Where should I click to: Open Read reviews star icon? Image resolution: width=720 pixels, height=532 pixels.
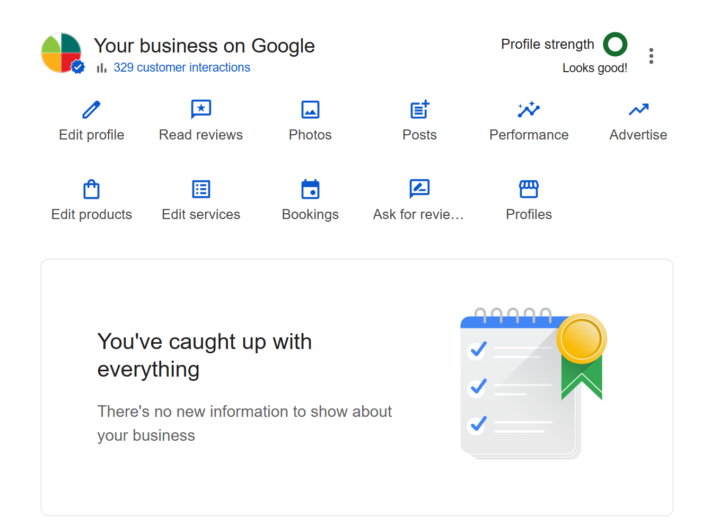[x=201, y=109]
